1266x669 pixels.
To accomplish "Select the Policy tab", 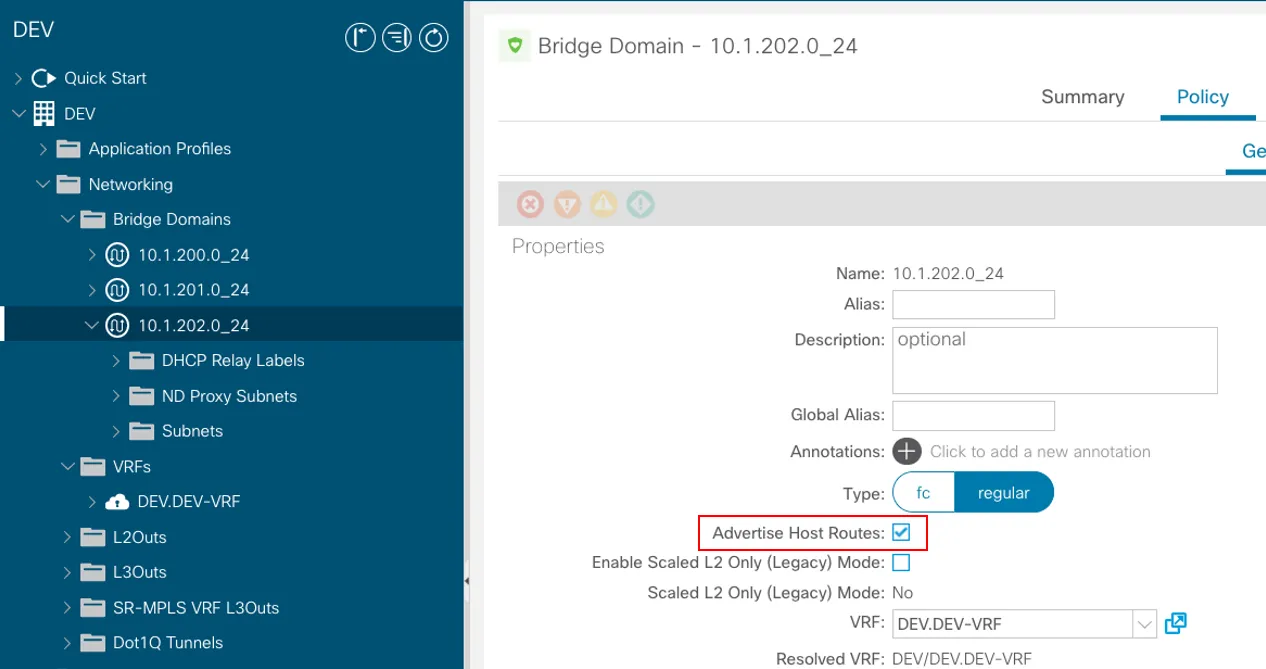I will 1202,97.
